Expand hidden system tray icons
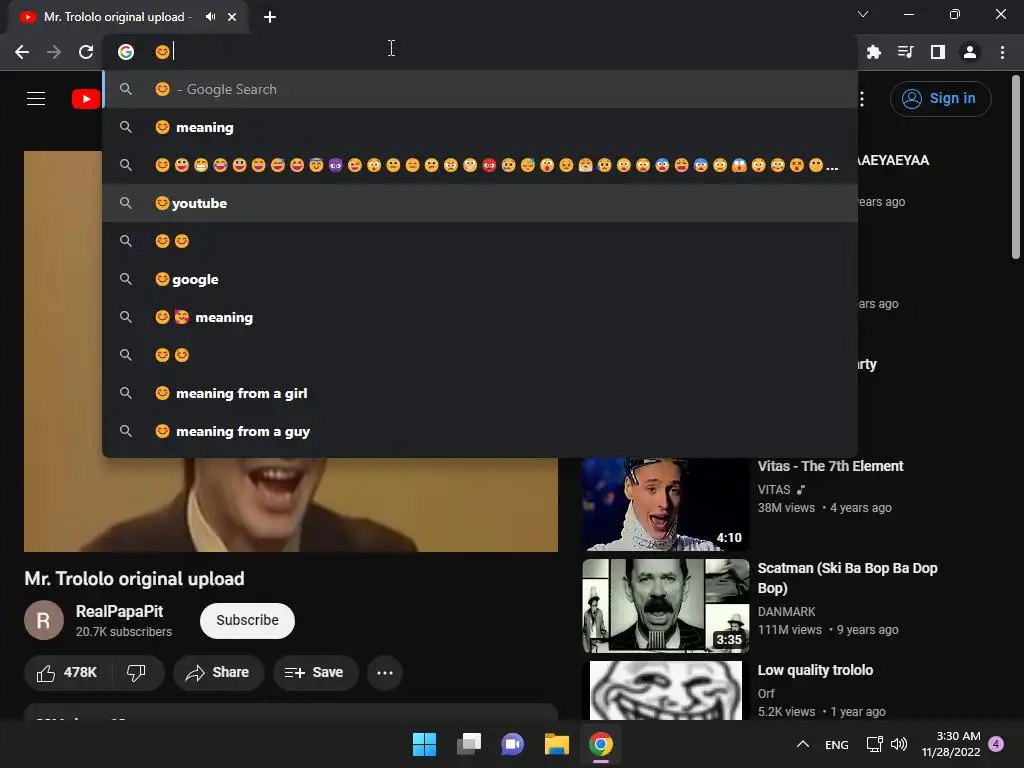The image size is (1024, 768). (x=803, y=744)
